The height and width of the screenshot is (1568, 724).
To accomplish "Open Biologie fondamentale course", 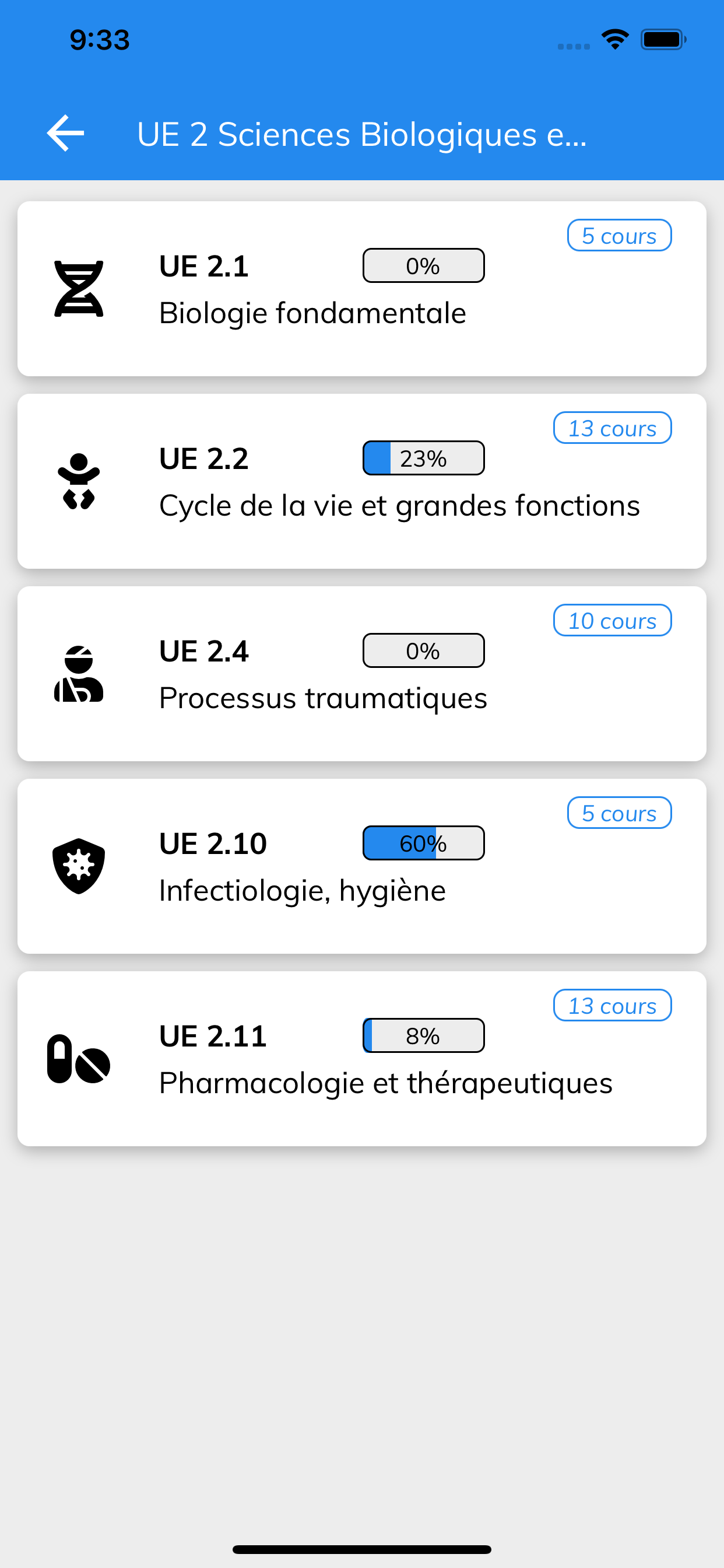I will click(362, 289).
